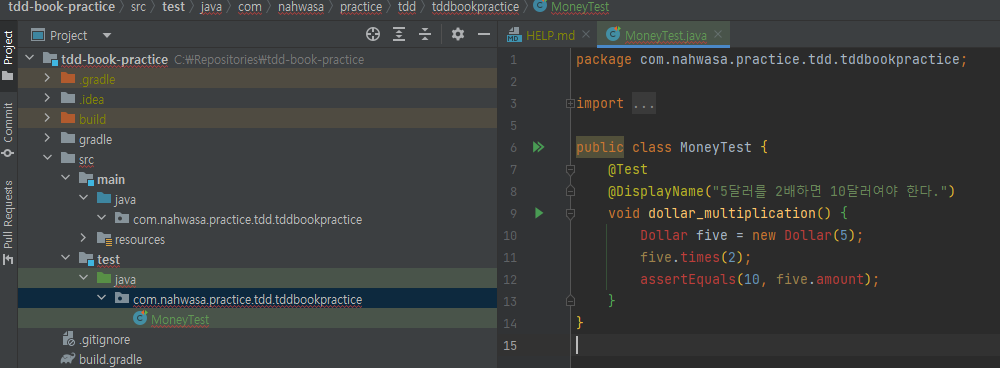
Task: Expand the resources folder
Action: pyautogui.click(x=83, y=239)
